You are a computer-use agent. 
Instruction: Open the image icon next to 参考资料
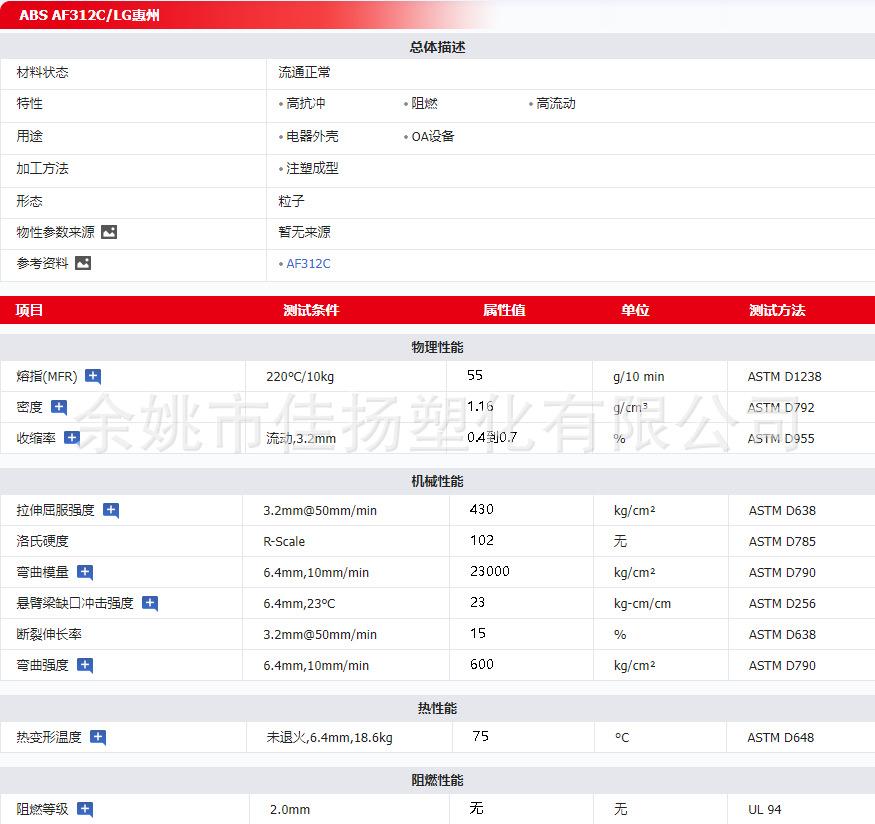[83, 263]
